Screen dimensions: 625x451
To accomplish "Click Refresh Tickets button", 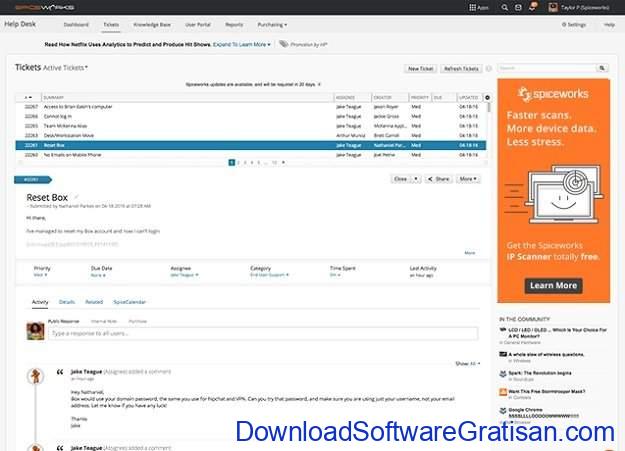I will (x=461, y=69).
